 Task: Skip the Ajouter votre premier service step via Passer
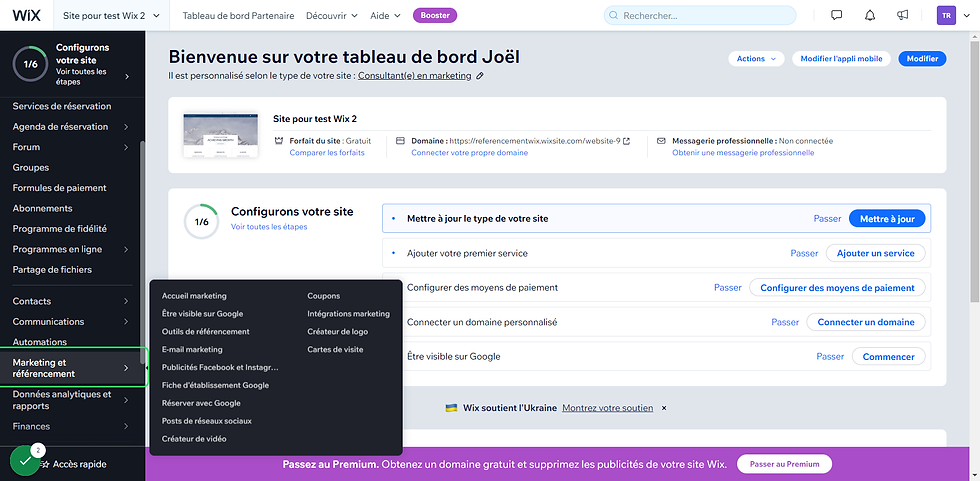[x=804, y=253]
